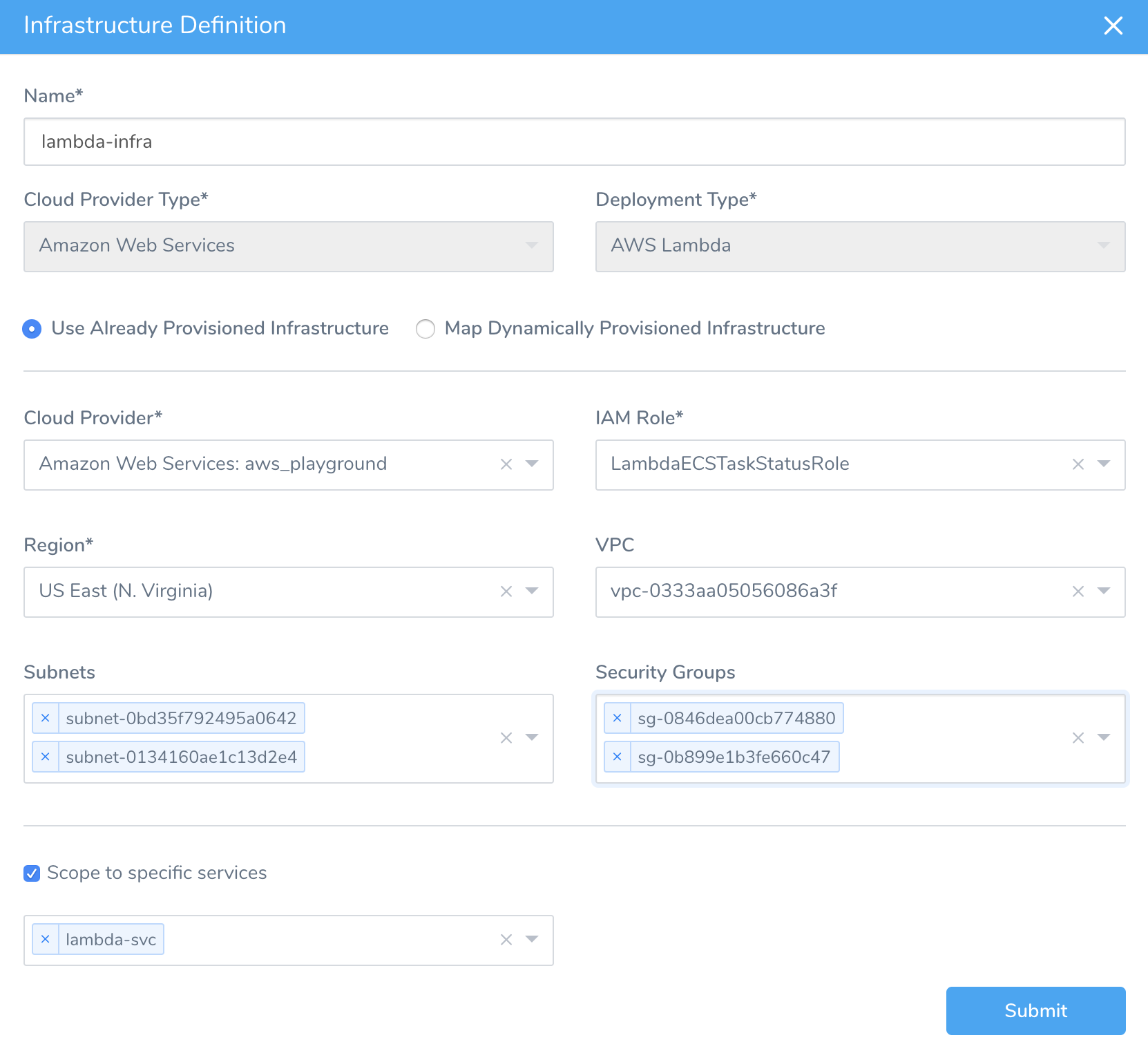Click the LambdaECSTaskStatusRole value

click(730, 464)
